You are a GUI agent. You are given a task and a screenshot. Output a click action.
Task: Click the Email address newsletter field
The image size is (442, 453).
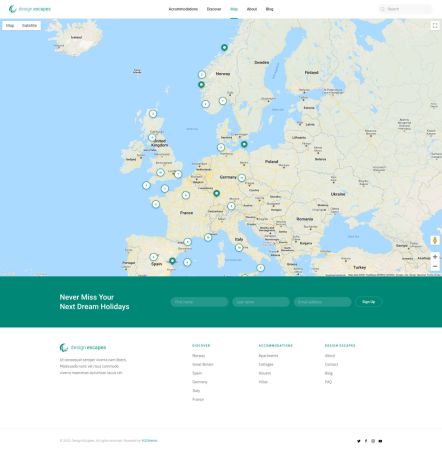(x=322, y=302)
